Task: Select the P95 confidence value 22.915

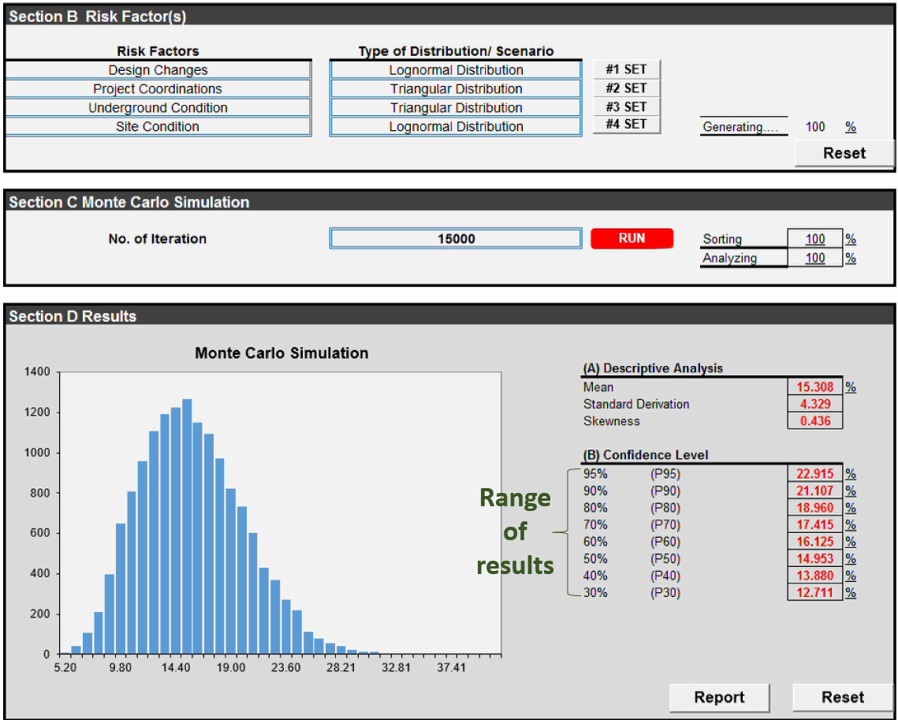Action: [x=814, y=474]
